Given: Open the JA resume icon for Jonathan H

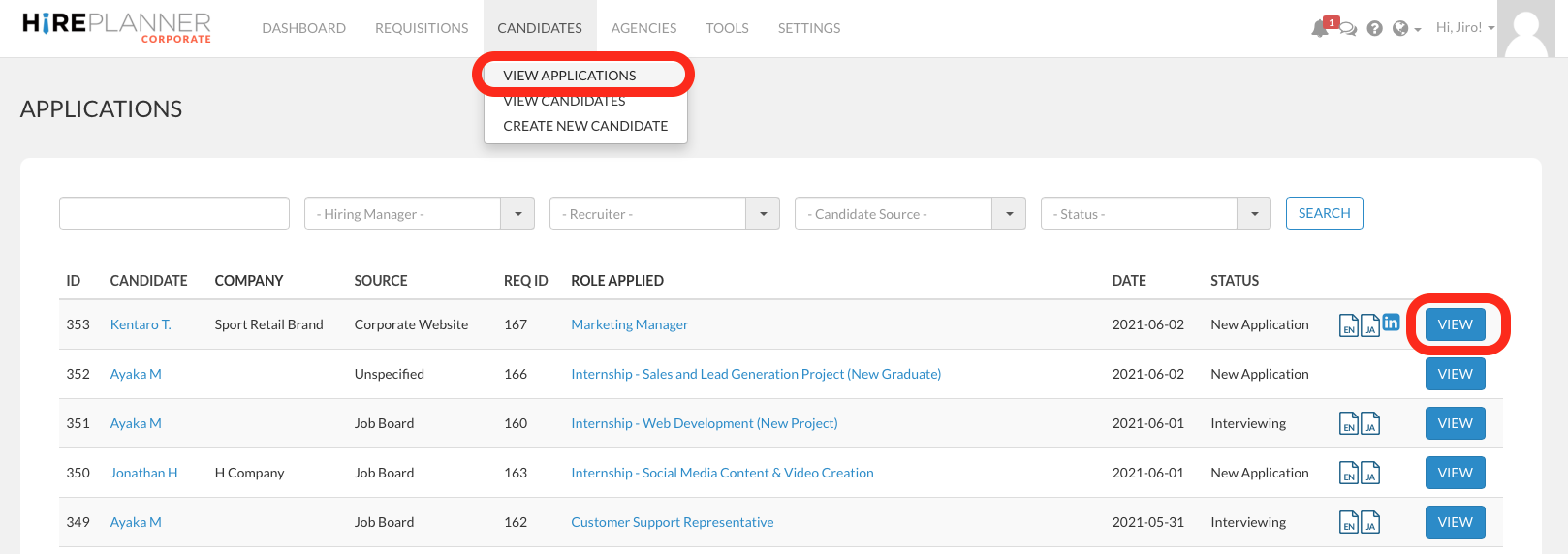Looking at the screenshot, I should (x=1370, y=474).
